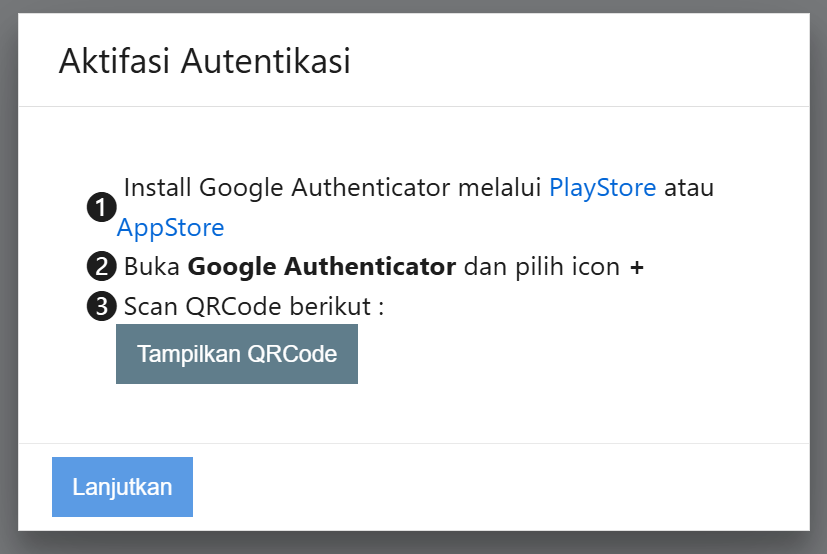Screen dimensions: 827x554
Task: Dismiss dialog via gray backdrop above the title
Action: click(414, 6)
